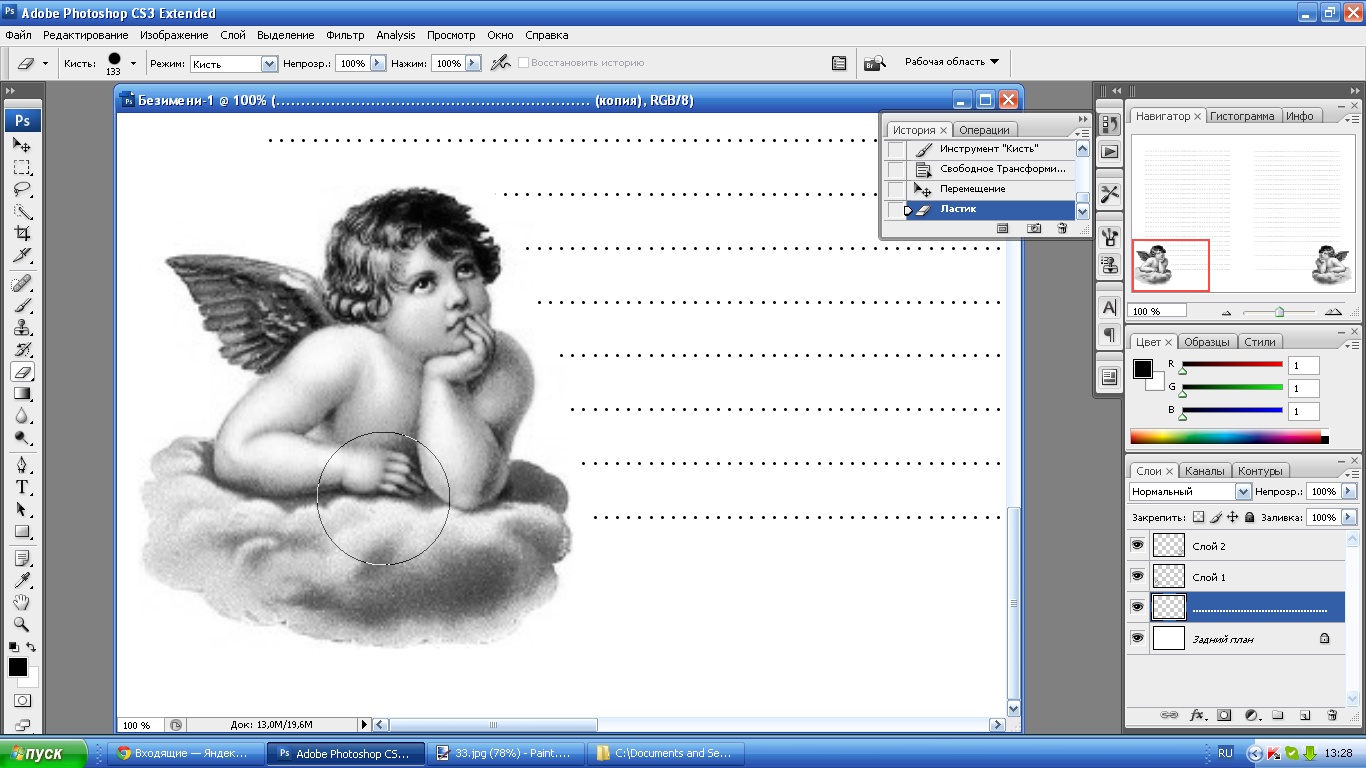The image size is (1366, 768).
Task: Hide layer Слой 1
Action: click(x=1137, y=576)
